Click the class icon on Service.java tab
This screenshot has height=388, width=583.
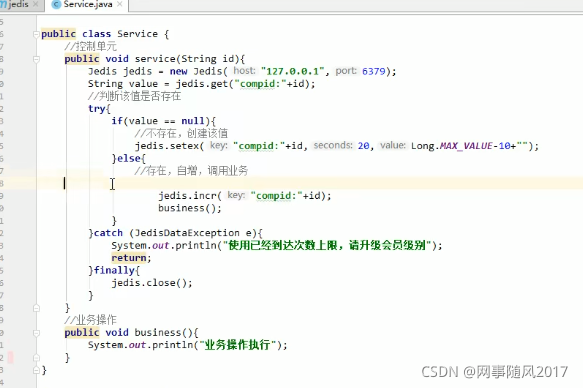[57, 4]
